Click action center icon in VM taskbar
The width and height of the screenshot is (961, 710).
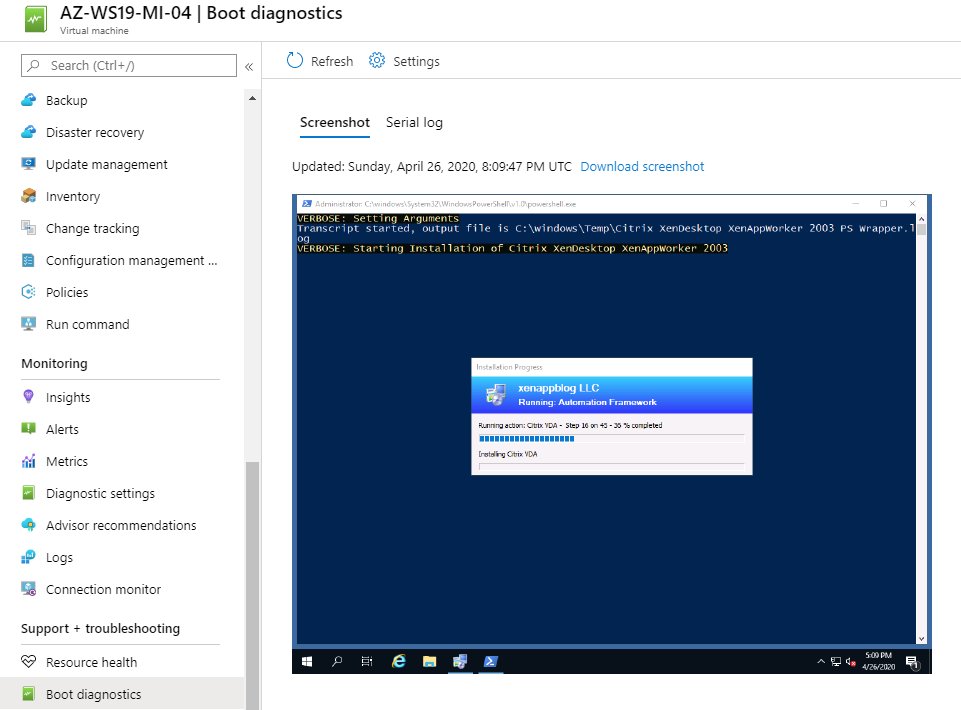[x=911, y=662]
